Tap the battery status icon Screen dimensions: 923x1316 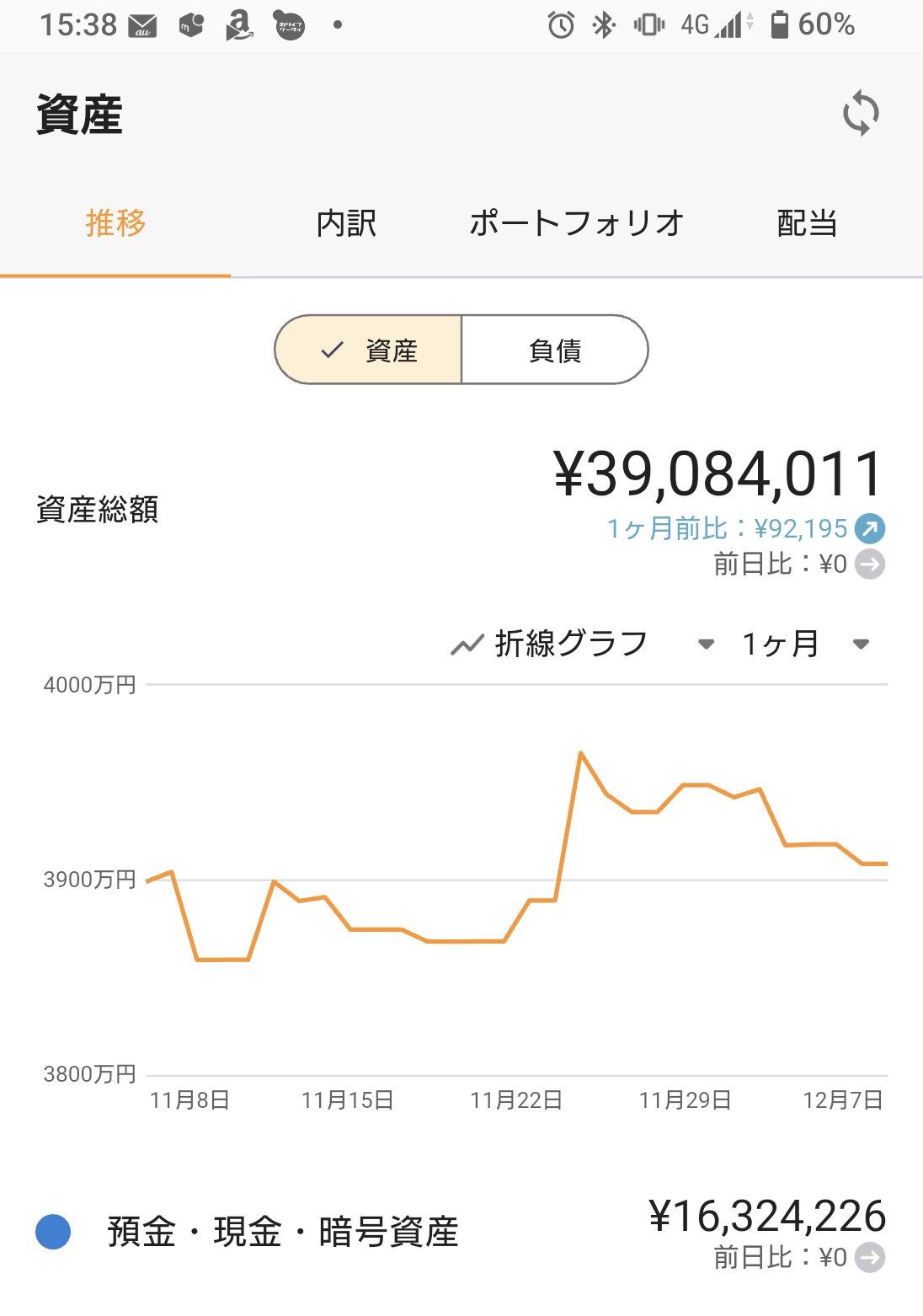(x=780, y=24)
